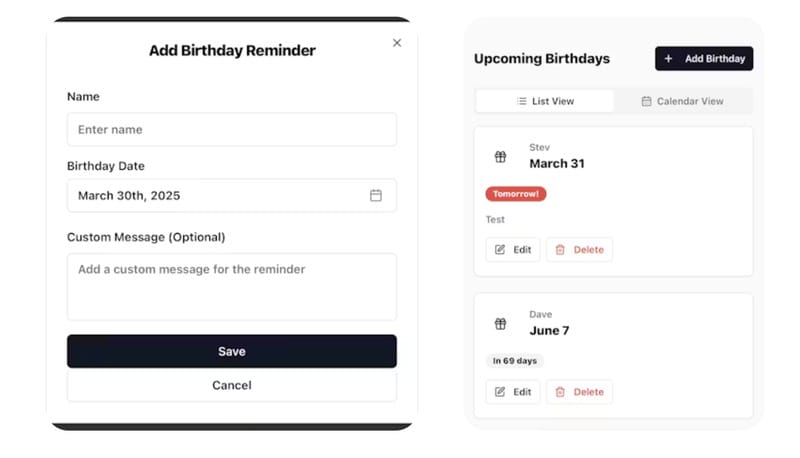Image resolution: width=800 pixels, height=458 pixels.
Task: Click the Add Birthday button
Action: (x=704, y=59)
